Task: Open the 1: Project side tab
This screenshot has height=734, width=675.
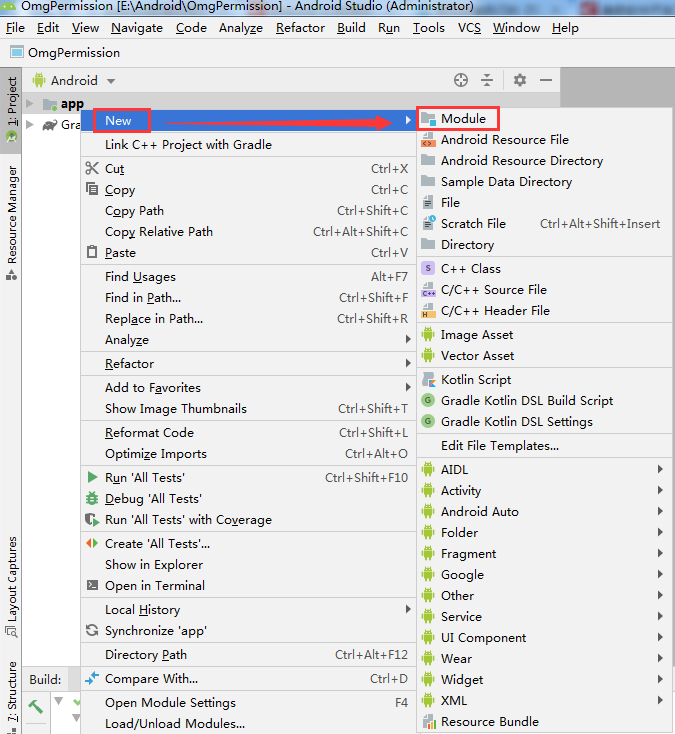Action: [x=11, y=110]
